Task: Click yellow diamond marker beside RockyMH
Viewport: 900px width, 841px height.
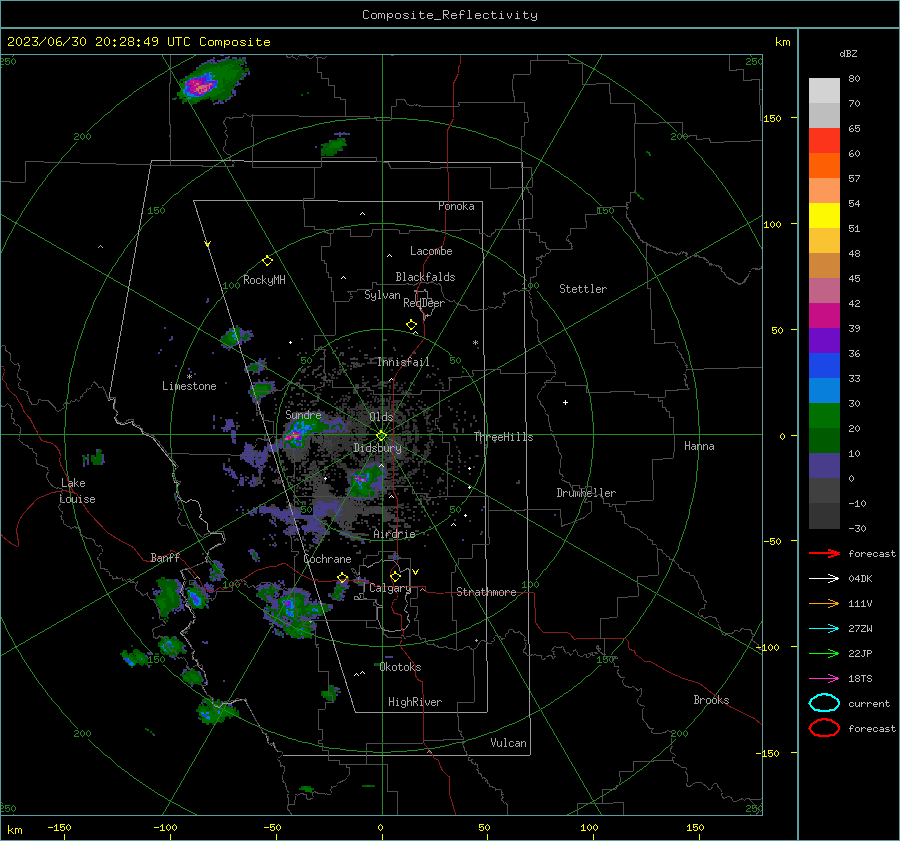Action: [x=267, y=261]
